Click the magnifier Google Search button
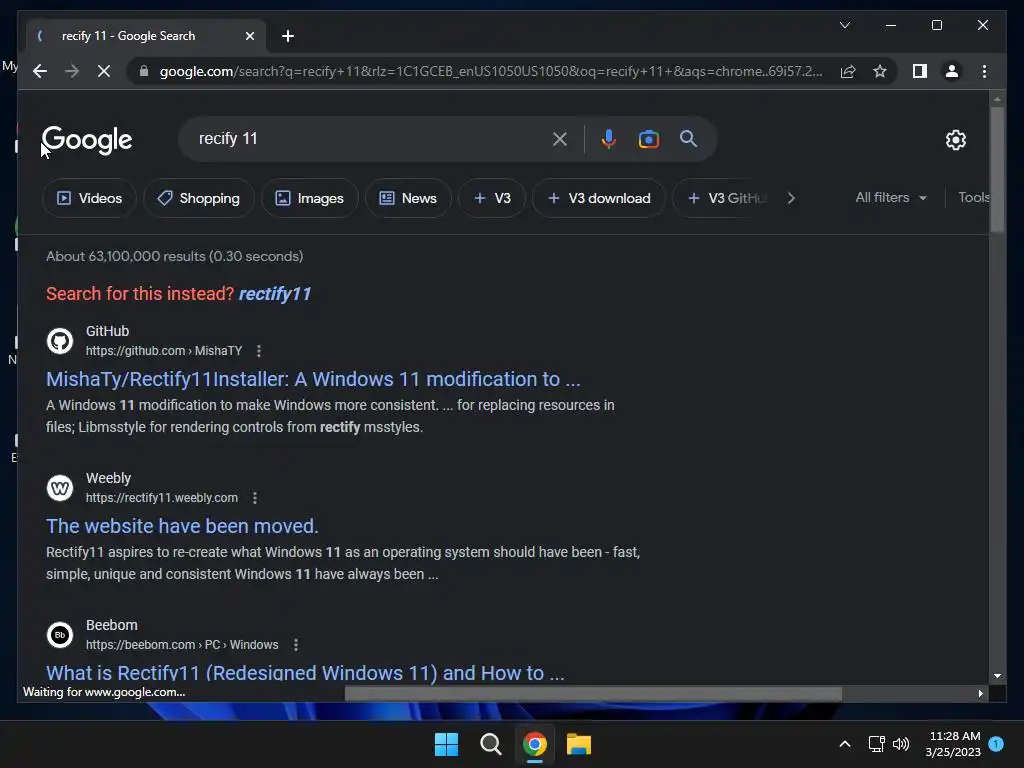The height and width of the screenshot is (768, 1024). point(688,139)
